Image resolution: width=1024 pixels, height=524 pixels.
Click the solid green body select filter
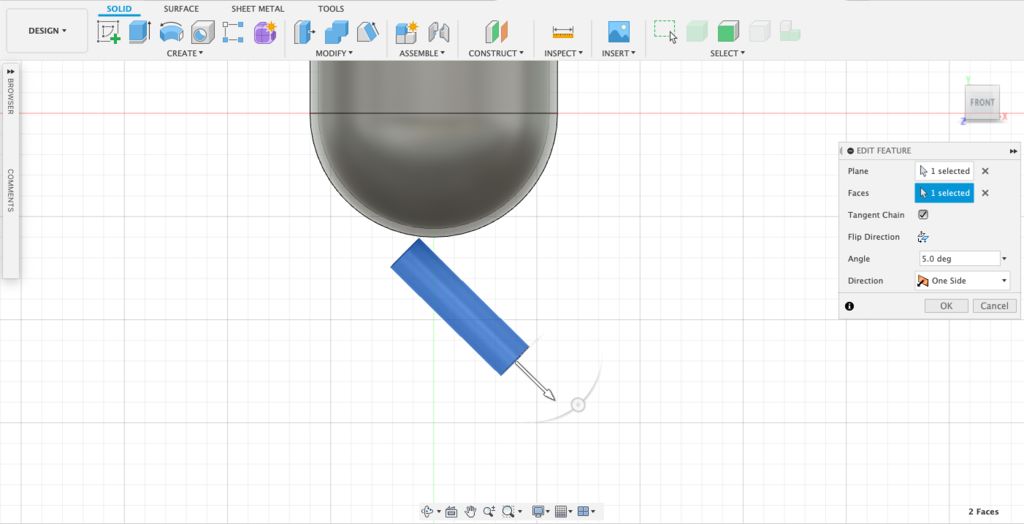(x=728, y=31)
